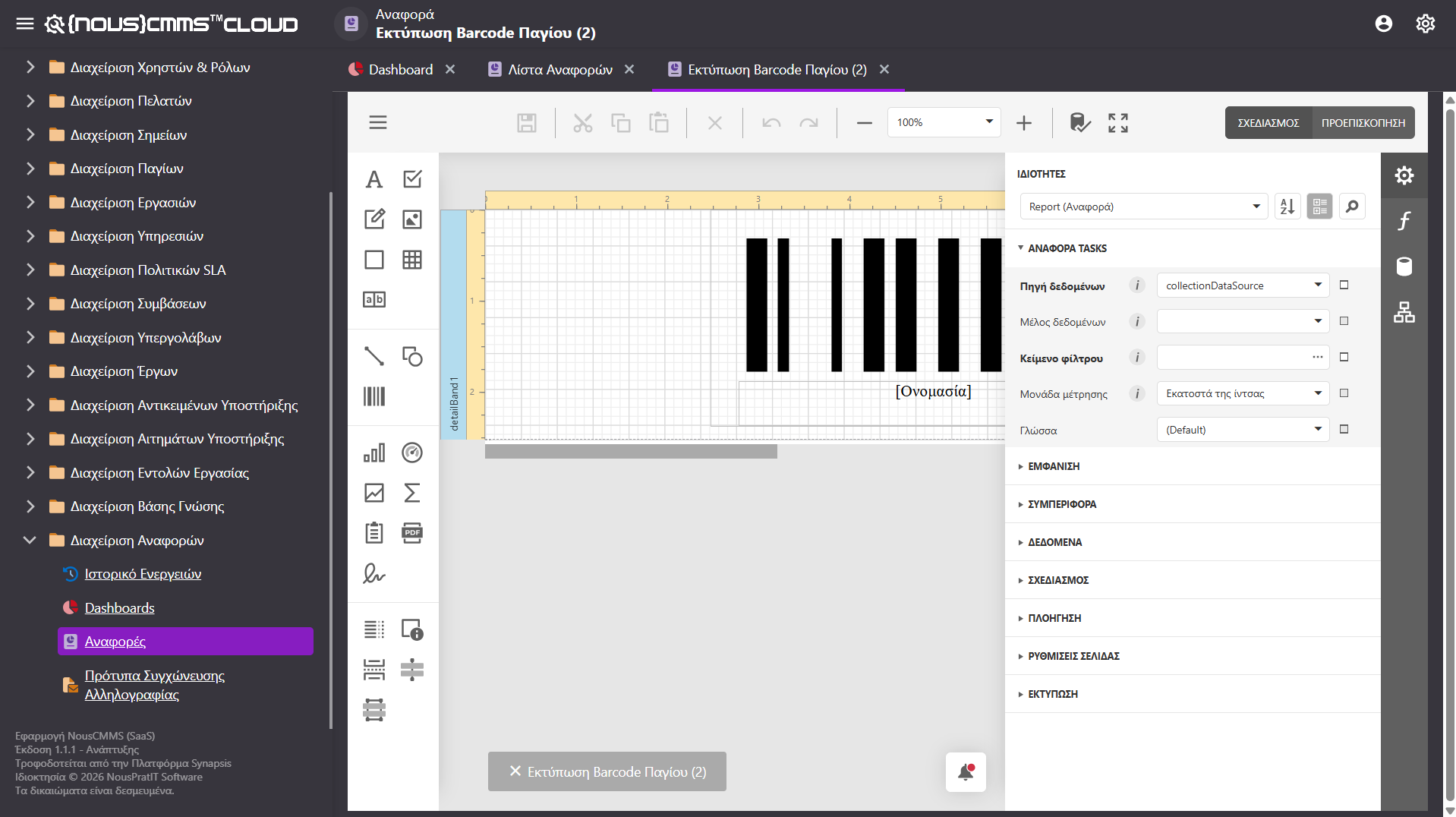Image resolution: width=1456 pixels, height=817 pixels.
Task: Choose the Table control tool
Action: click(412, 260)
